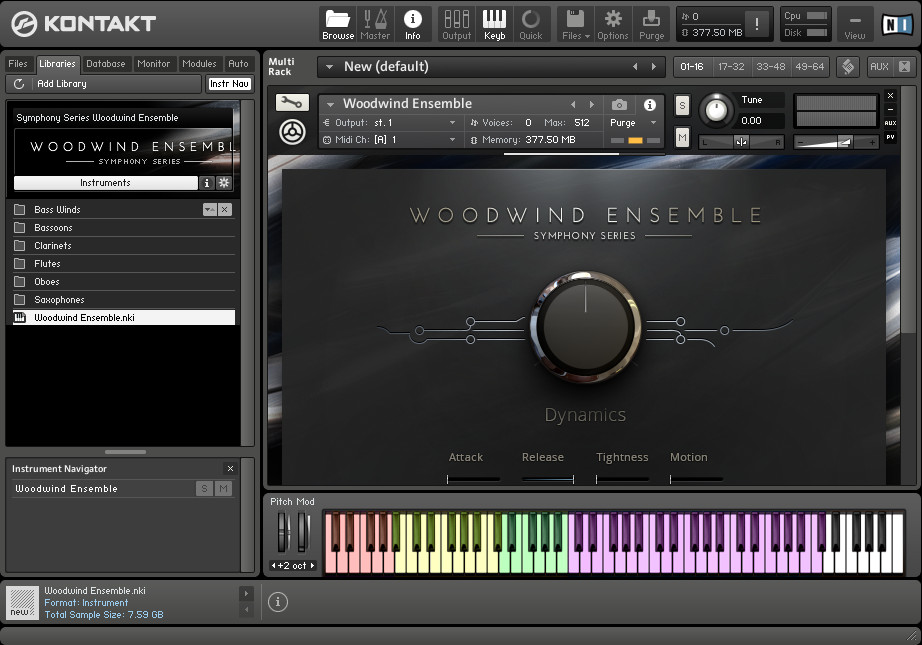This screenshot has width=922, height=645.
Task: Switch to the Monitor tab
Action: [x=153, y=64]
